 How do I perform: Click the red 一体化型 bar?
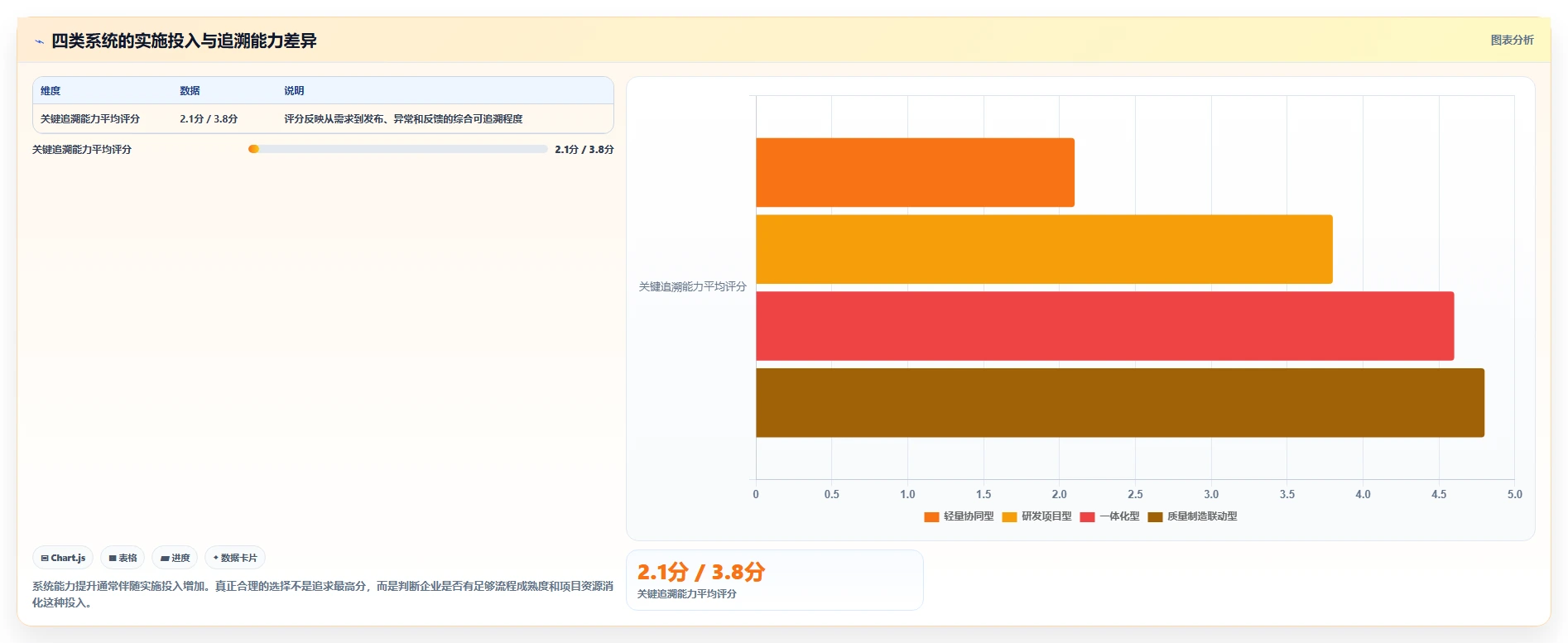coord(1104,326)
